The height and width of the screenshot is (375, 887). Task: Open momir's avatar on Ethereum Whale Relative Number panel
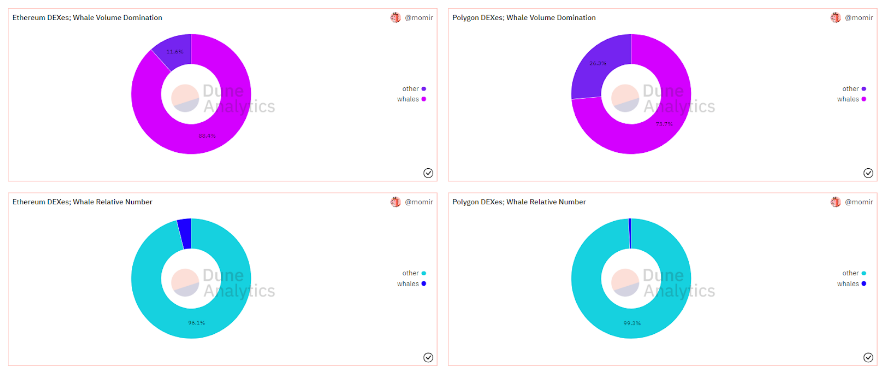tap(395, 202)
